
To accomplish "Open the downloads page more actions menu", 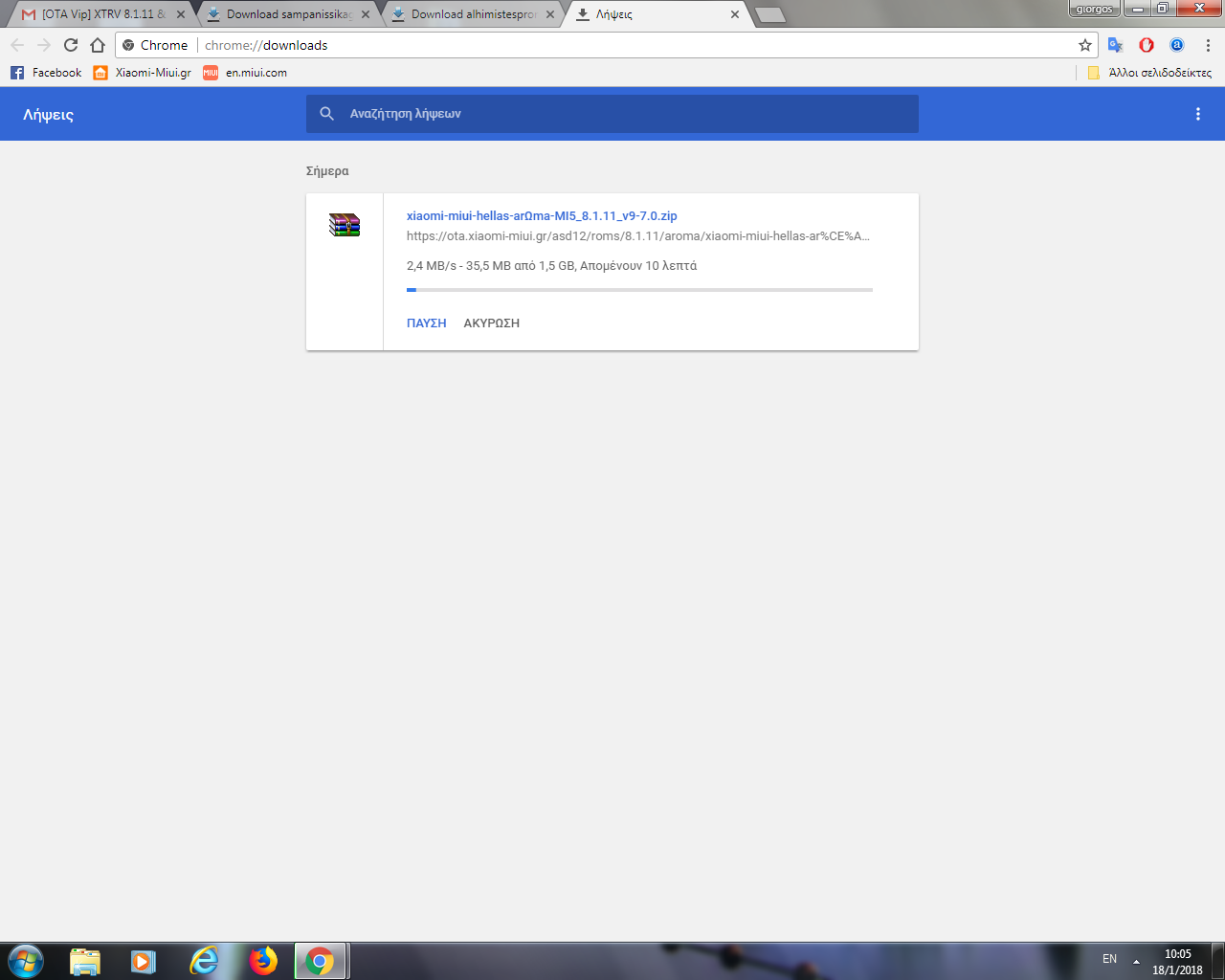I will 1197,114.
